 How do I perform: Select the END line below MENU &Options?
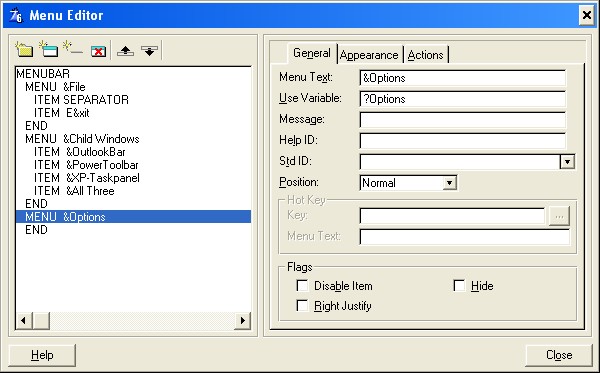[x=36, y=230]
